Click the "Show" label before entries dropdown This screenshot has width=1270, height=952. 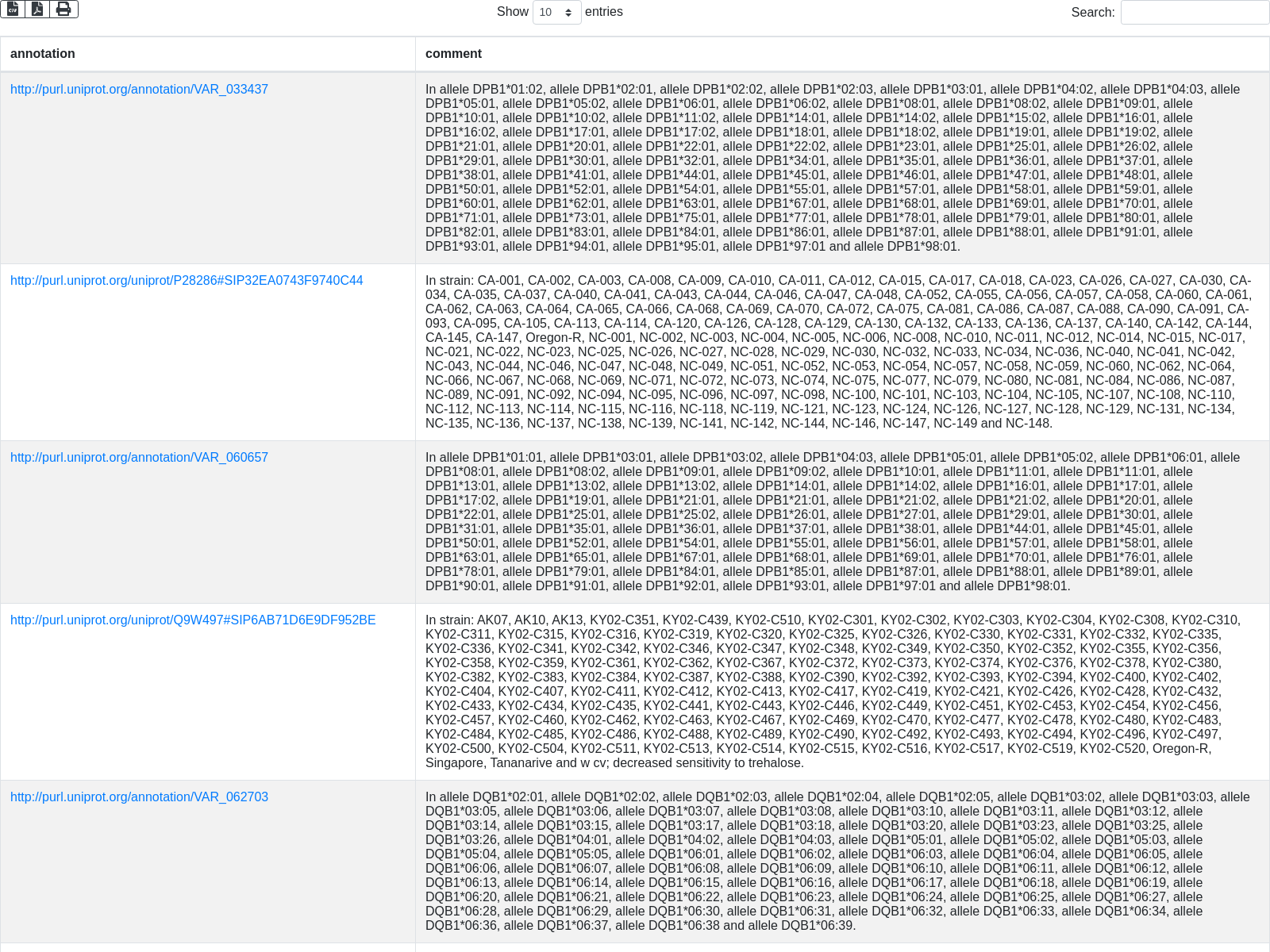coord(512,12)
